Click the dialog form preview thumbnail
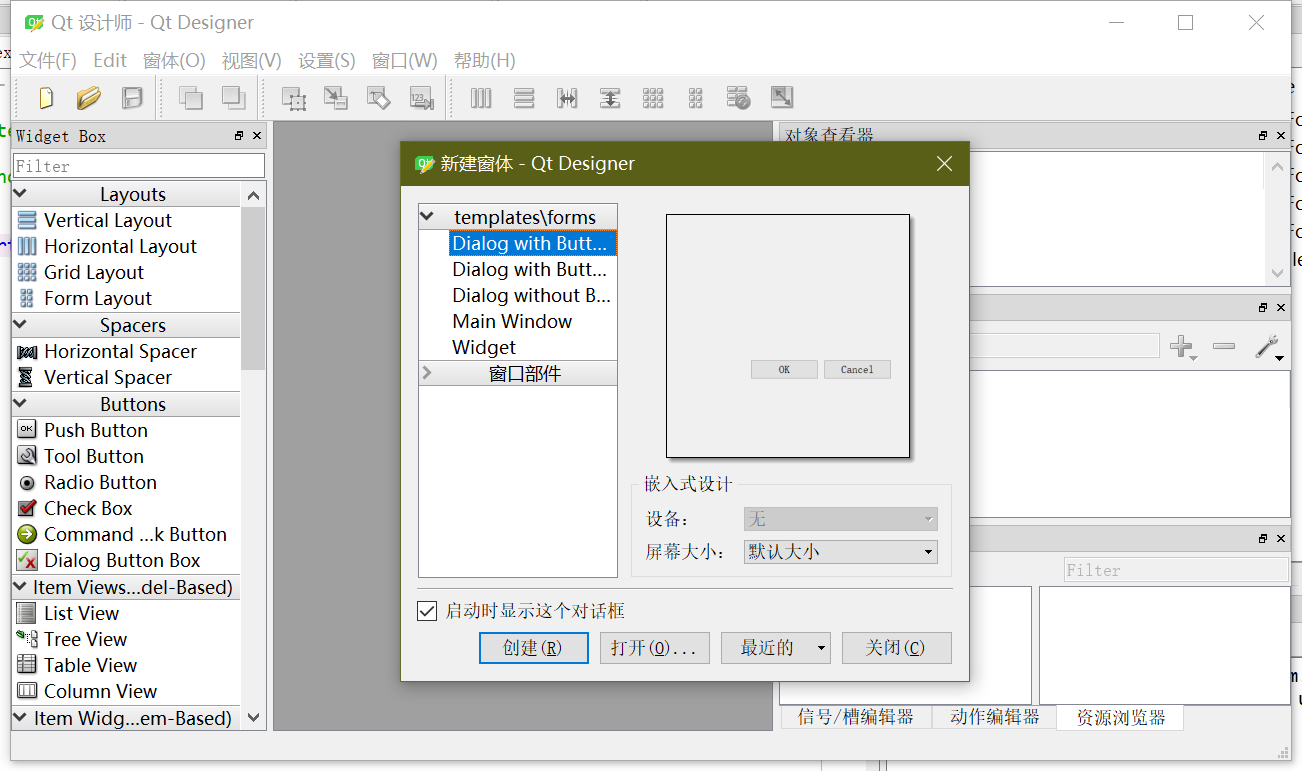 tap(788, 336)
